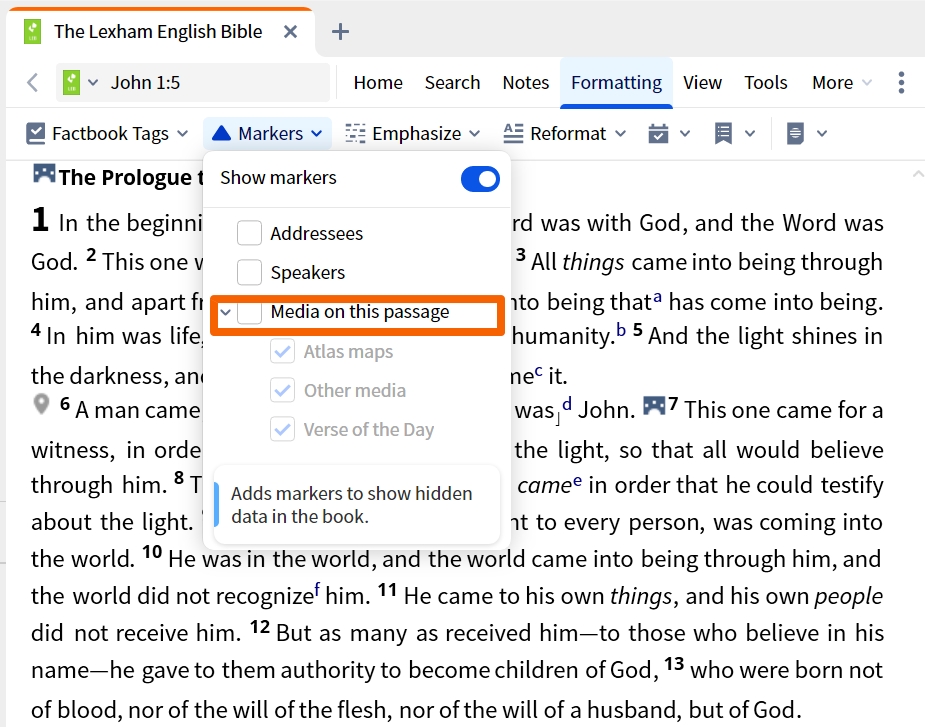
Task: Check the Addressees checkbox
Action: 250,233
